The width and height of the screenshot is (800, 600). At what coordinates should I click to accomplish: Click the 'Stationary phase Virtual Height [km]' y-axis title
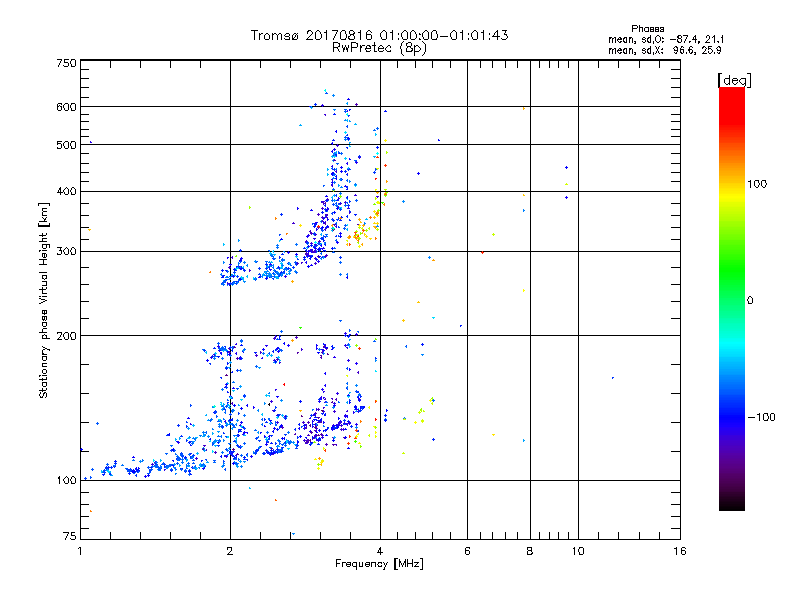click(x=43, y=300)
